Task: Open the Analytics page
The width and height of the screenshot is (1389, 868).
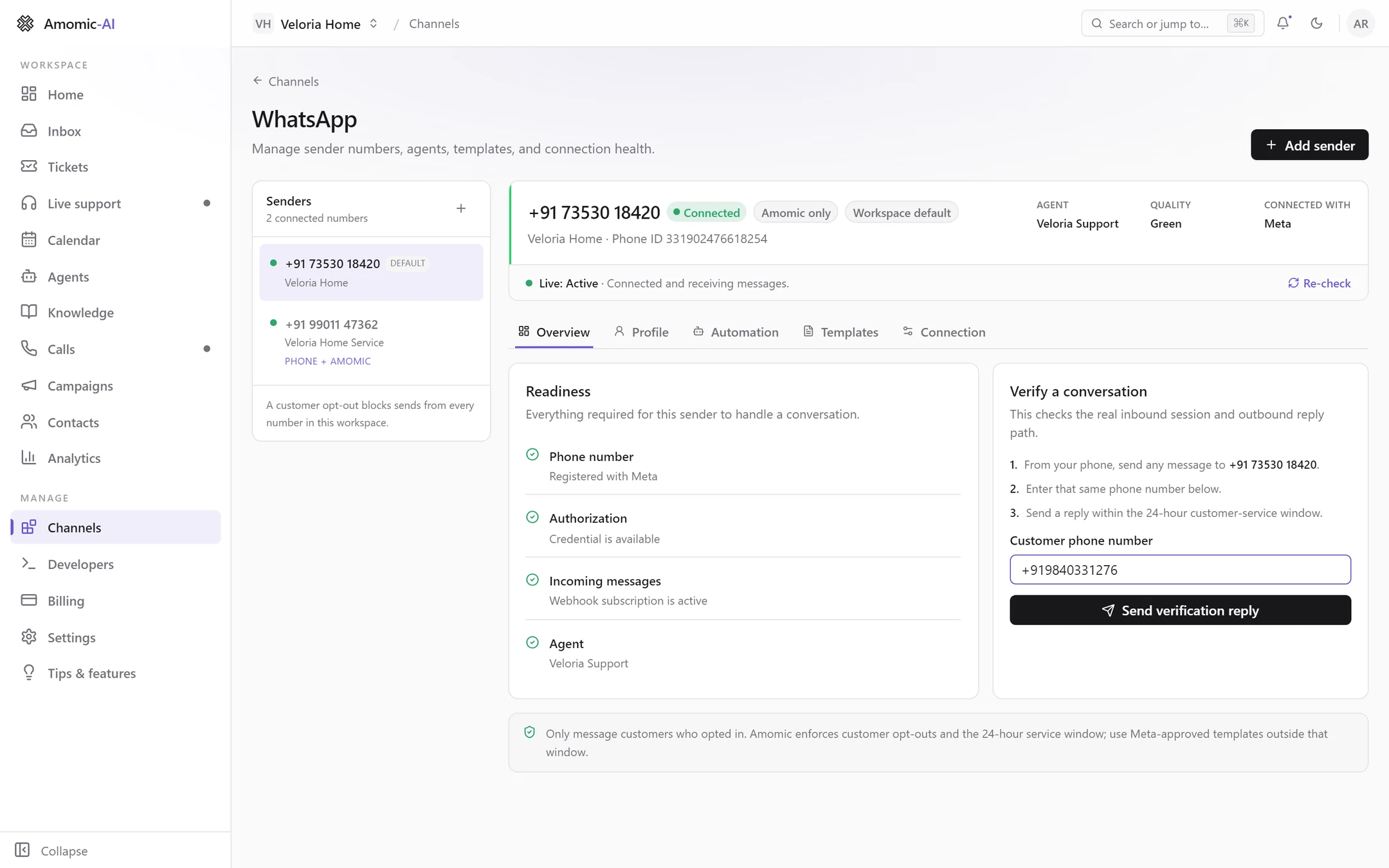Action: (x=115, y=458)
